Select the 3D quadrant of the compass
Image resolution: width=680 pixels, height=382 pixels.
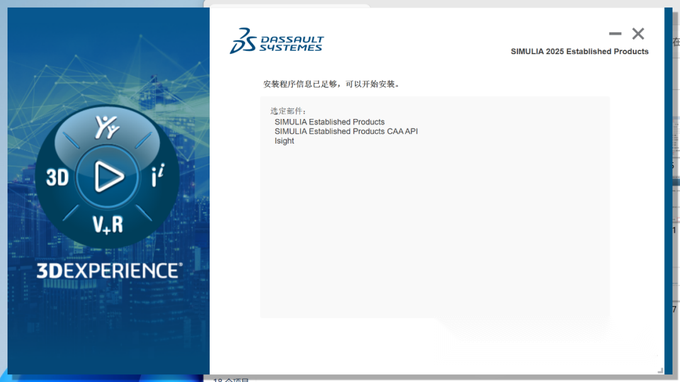coord(57,177)
